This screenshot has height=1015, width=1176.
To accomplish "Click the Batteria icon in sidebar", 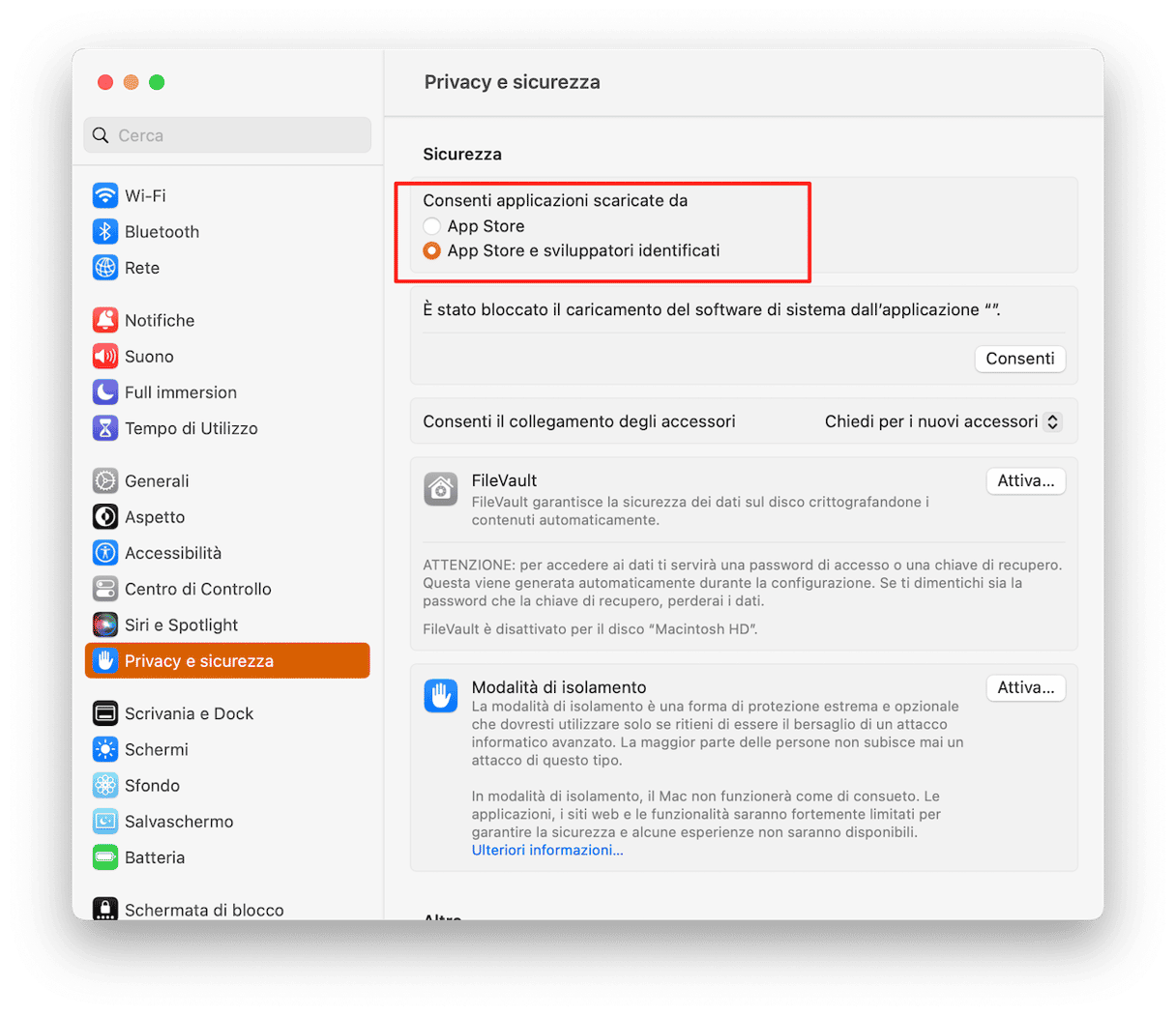I will (104, 857).
